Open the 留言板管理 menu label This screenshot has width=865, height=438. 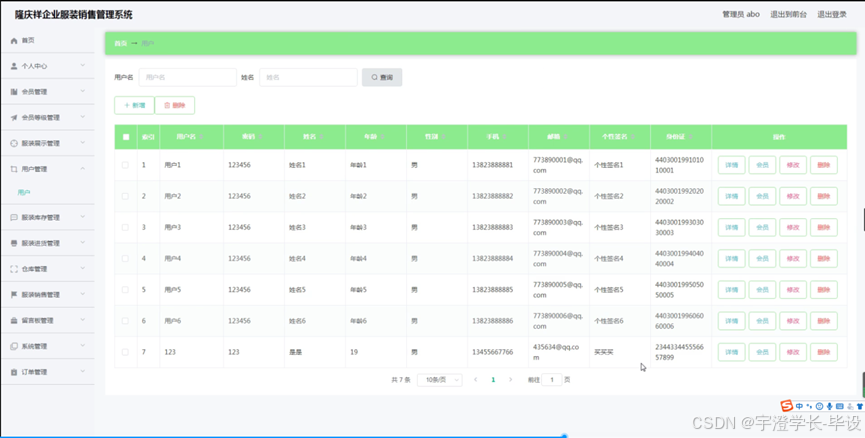pyautogui.click(x=38, y=321)
